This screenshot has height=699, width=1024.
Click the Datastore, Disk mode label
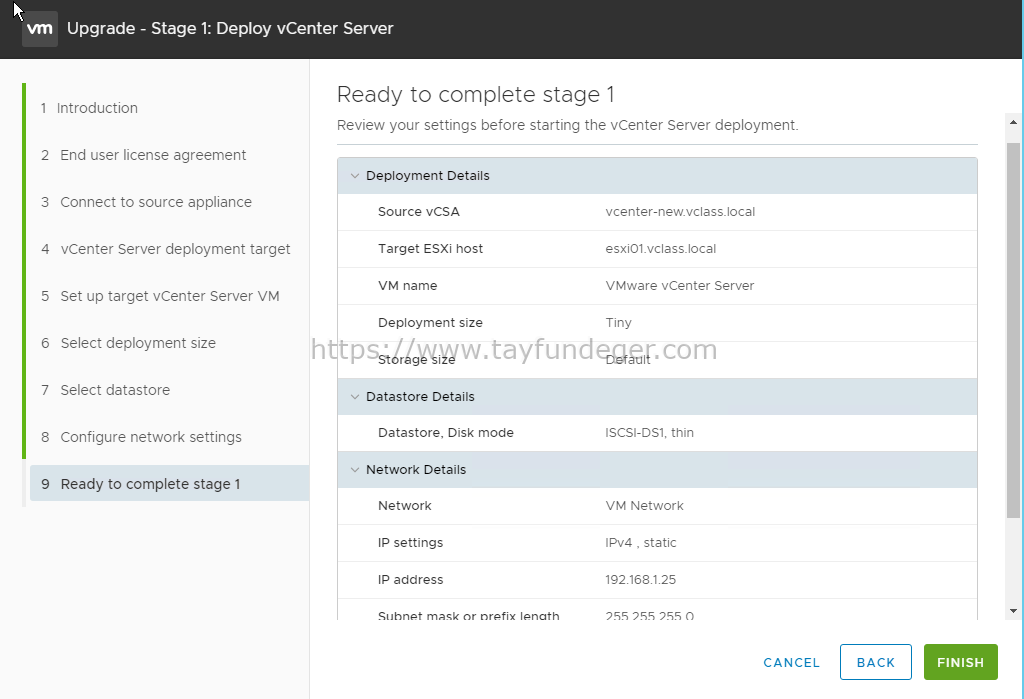pos(445,432)
